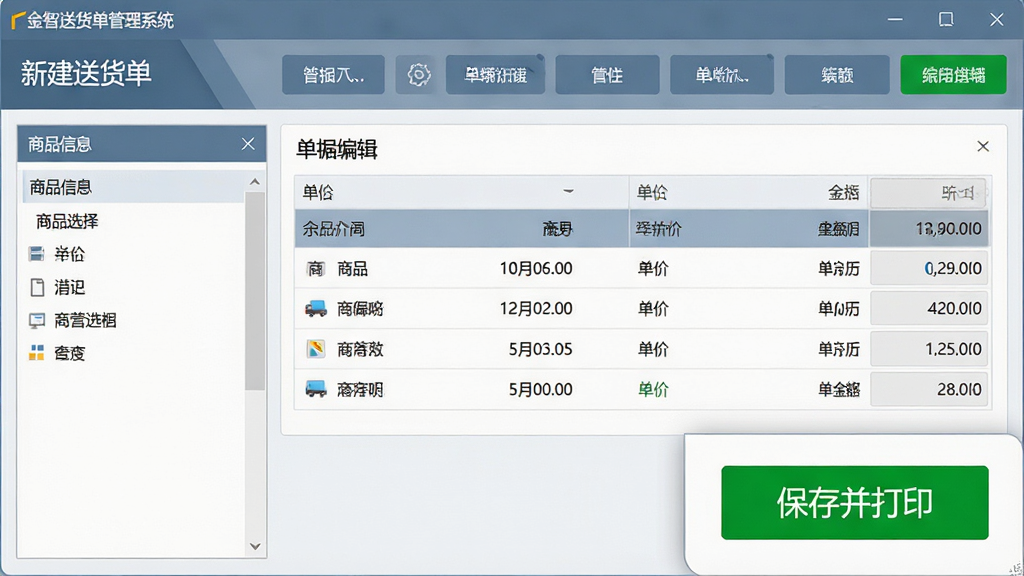Click the amount field in the highlighted blue row
The height and width of the screenshot is (576, 1024).
point(929,229)
